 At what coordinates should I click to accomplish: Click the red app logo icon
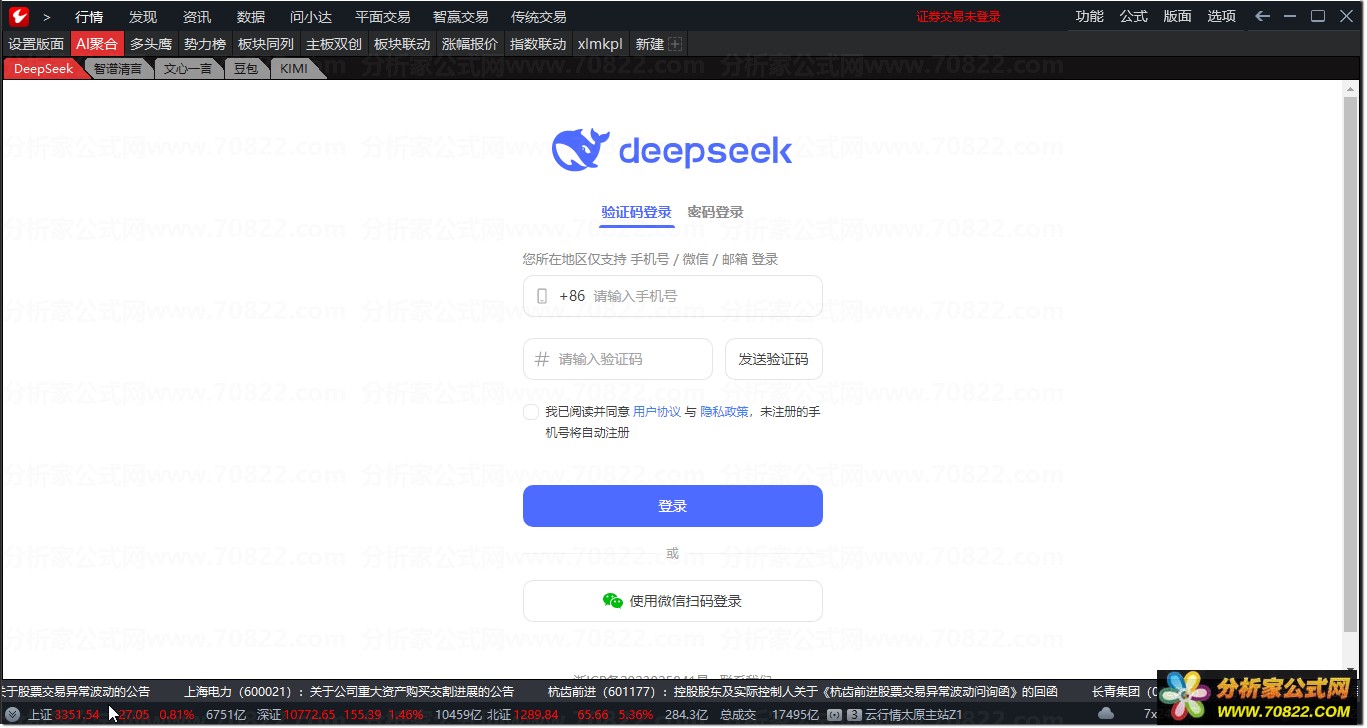click(x=18, y=16)
